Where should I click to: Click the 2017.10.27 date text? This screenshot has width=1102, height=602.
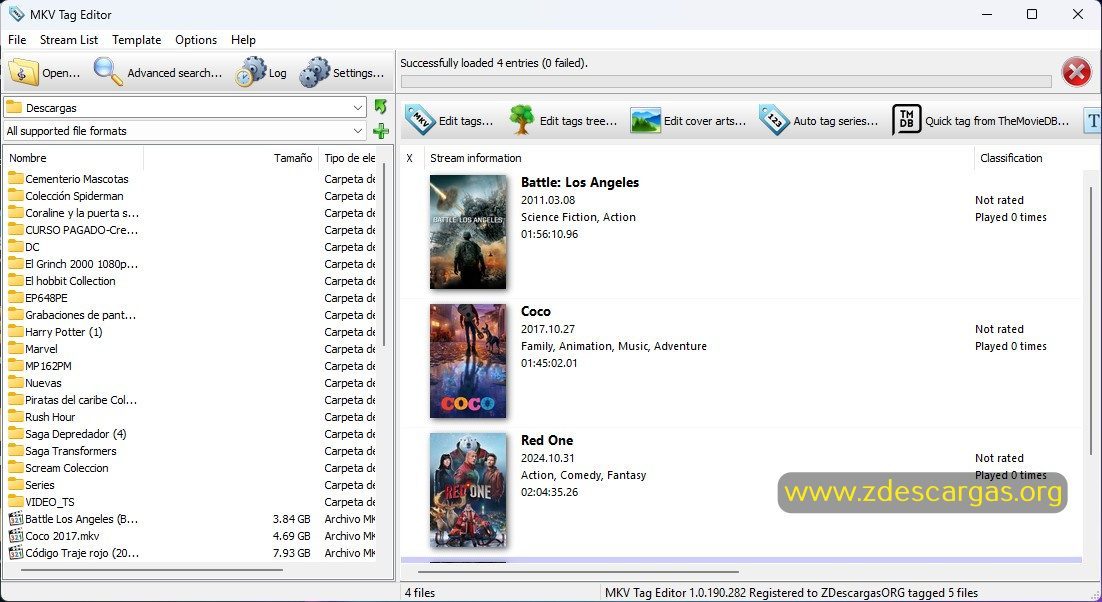pyautogui.click(x=548, y=329)
